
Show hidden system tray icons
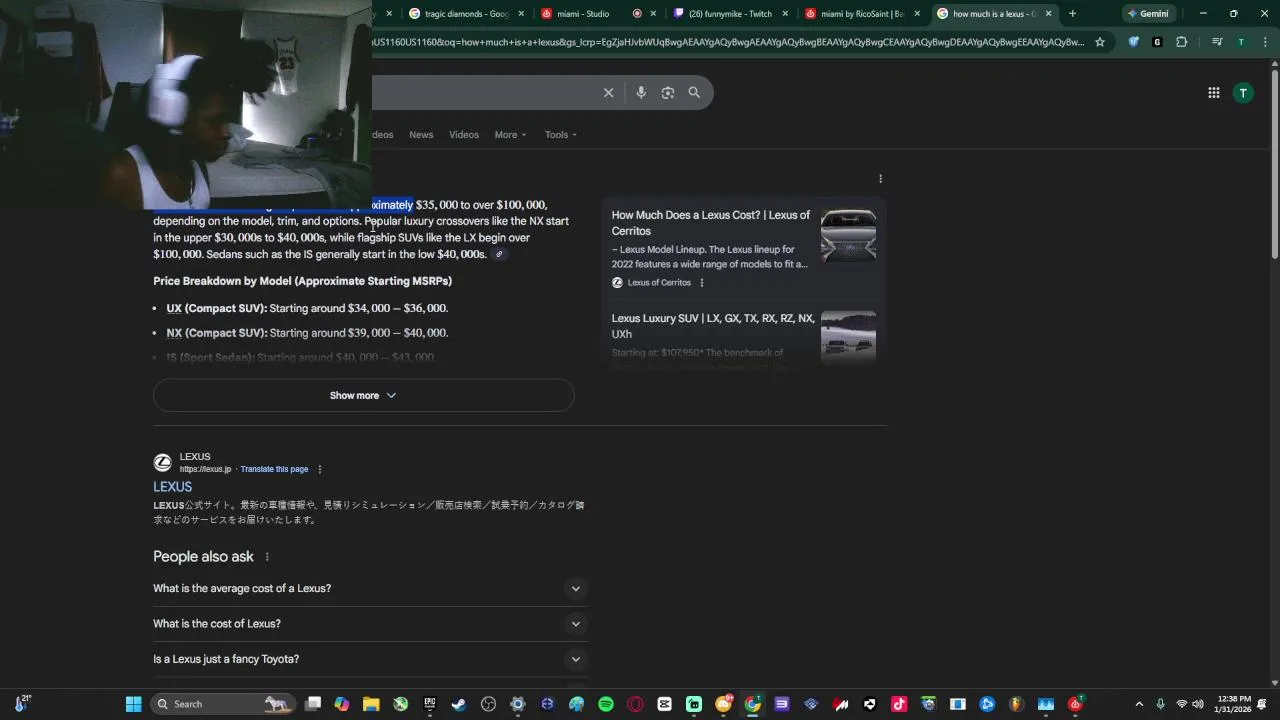point(1140,704)
